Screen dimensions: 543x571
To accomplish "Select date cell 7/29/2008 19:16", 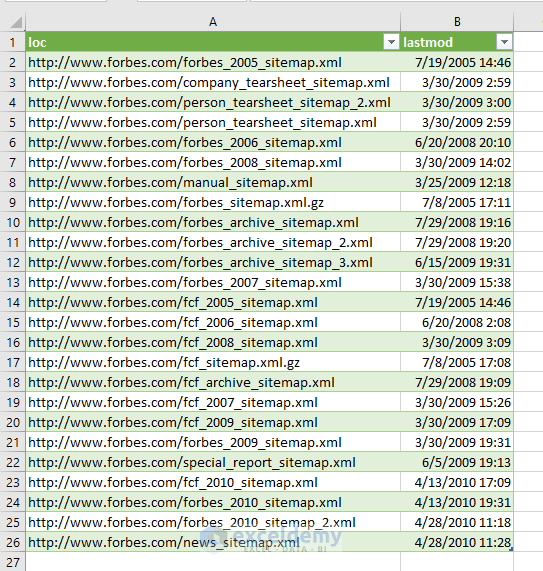I will 457,223.
